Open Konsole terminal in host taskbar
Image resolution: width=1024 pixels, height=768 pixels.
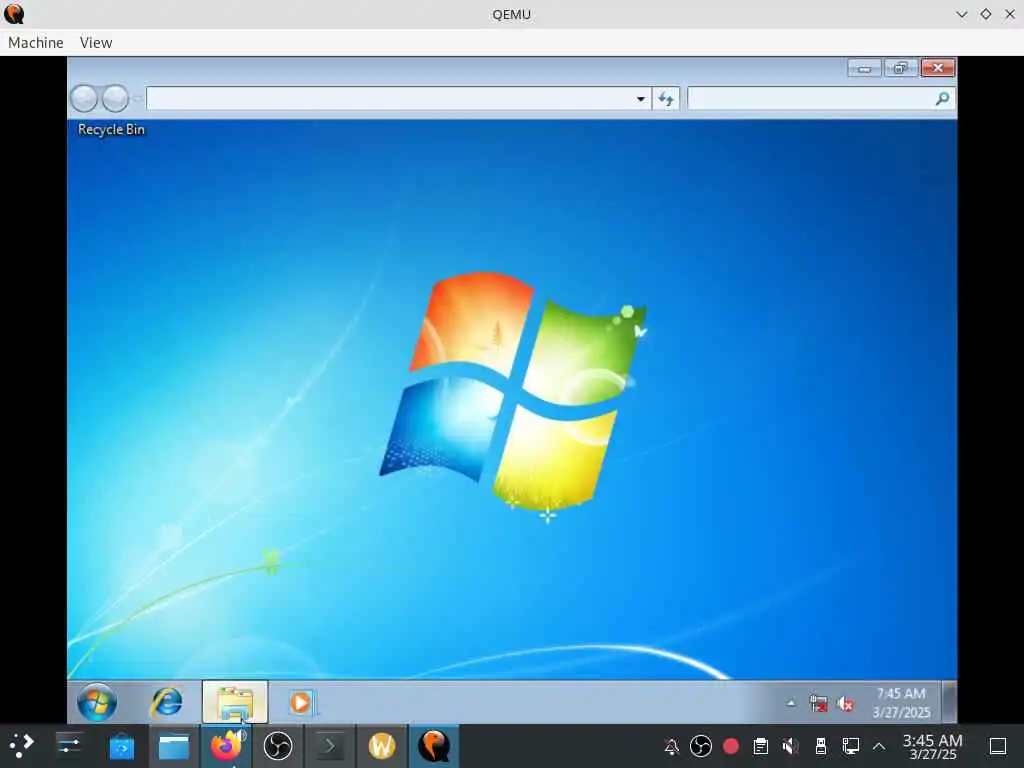pyautogui.click(x=330, y=746)
